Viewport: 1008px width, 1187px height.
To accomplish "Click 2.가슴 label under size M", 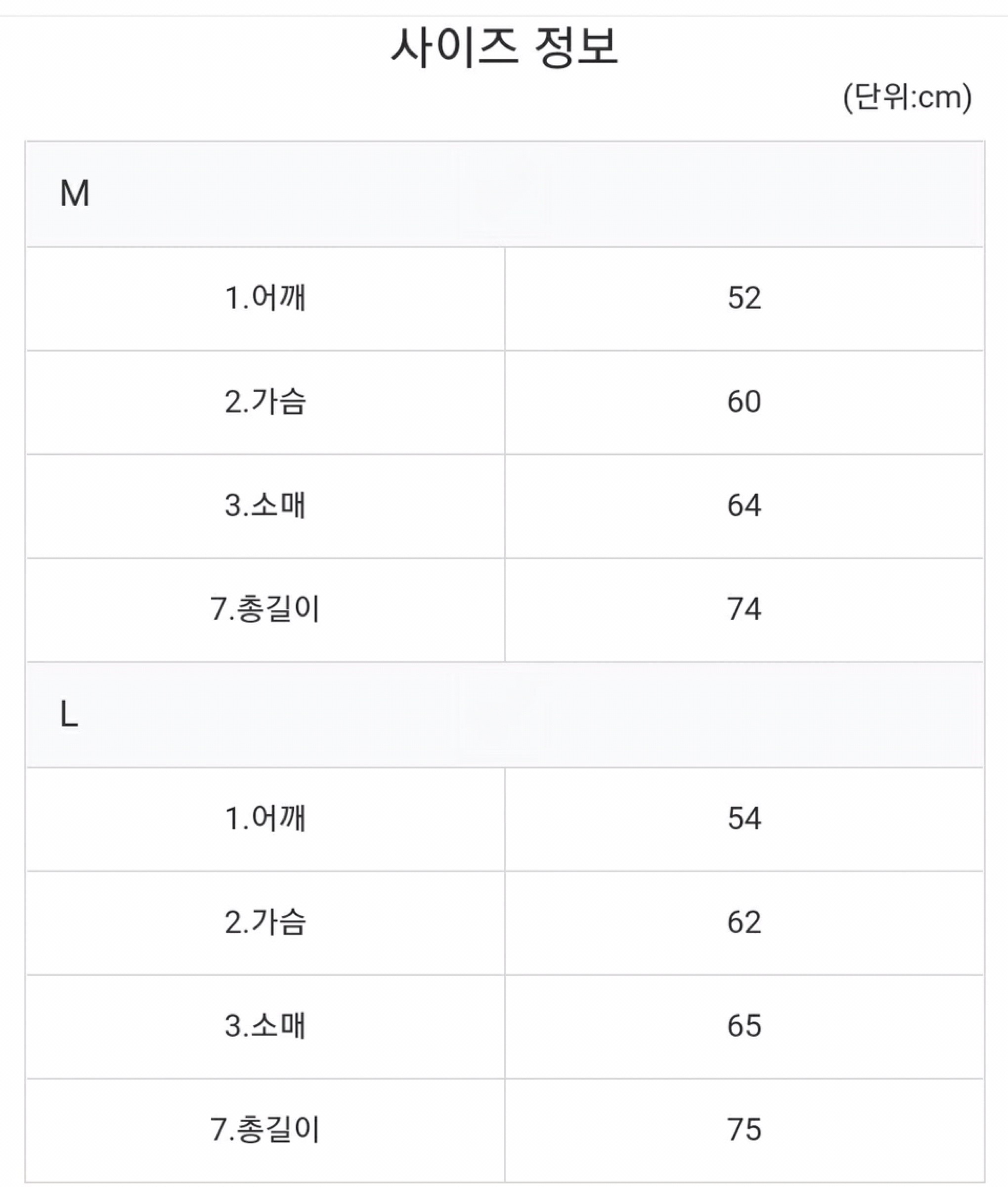I will [x=265, y=402].
